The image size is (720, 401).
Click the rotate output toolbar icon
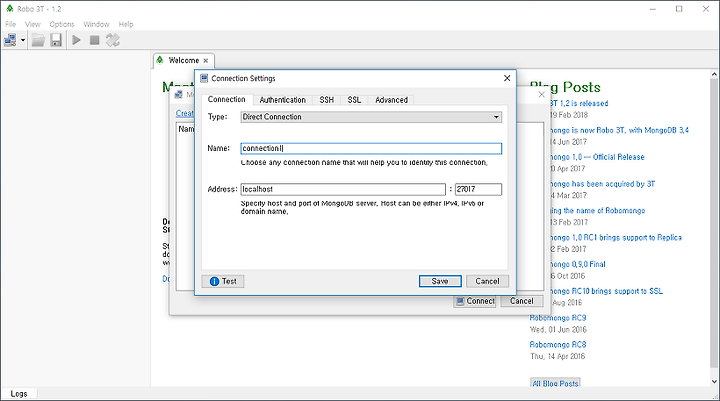tap(112, 40)
